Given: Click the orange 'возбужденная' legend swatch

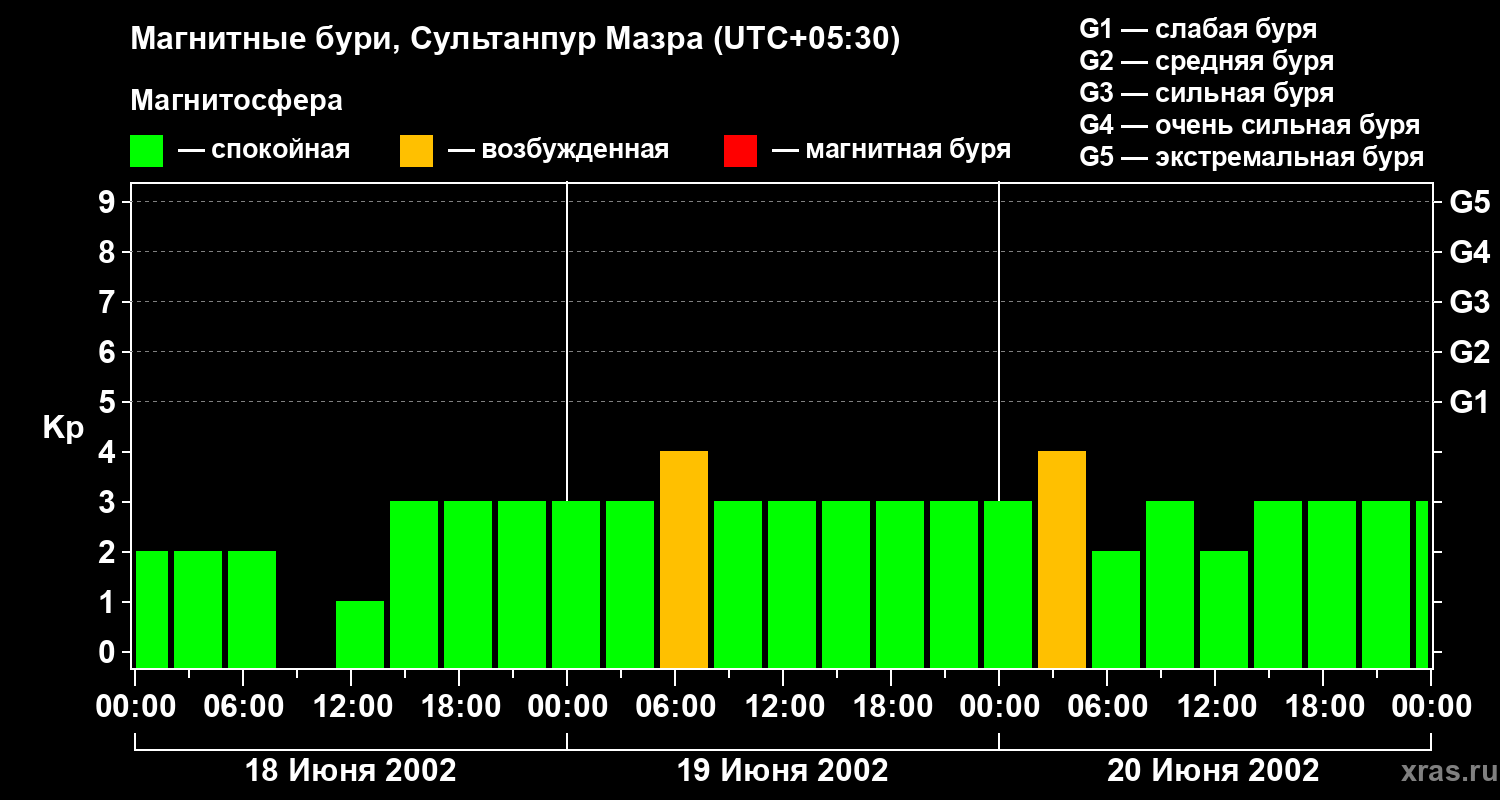Looking at the screenshot, I should pos(416,151).
